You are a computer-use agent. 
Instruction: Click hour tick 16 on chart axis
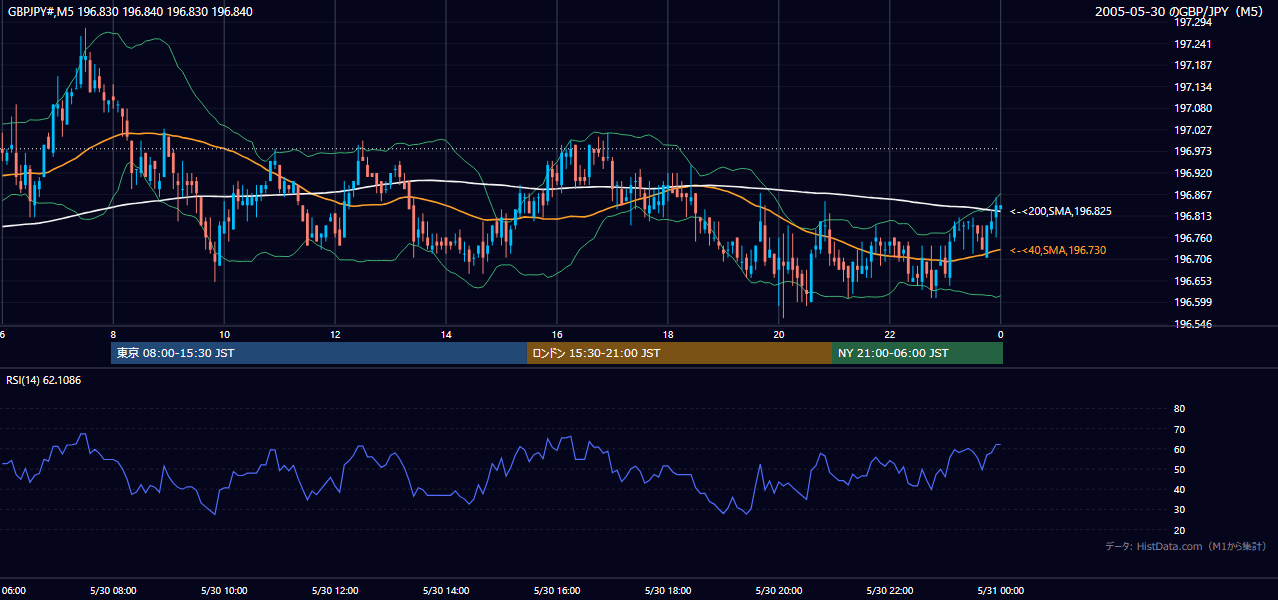pos(557,334)
